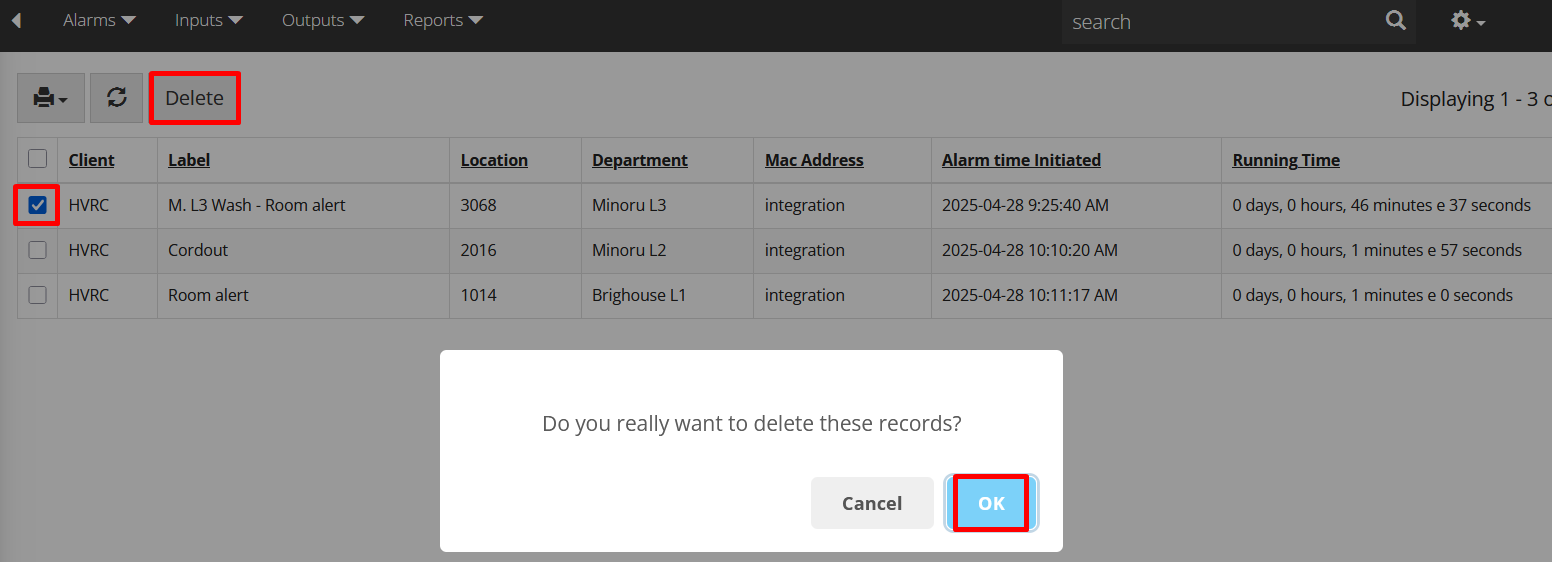Image resolution: width=1552 pixels, height=562 pixels.
Task: Uncheck the M. L3 Wash row checkbox
Action: 37,205
